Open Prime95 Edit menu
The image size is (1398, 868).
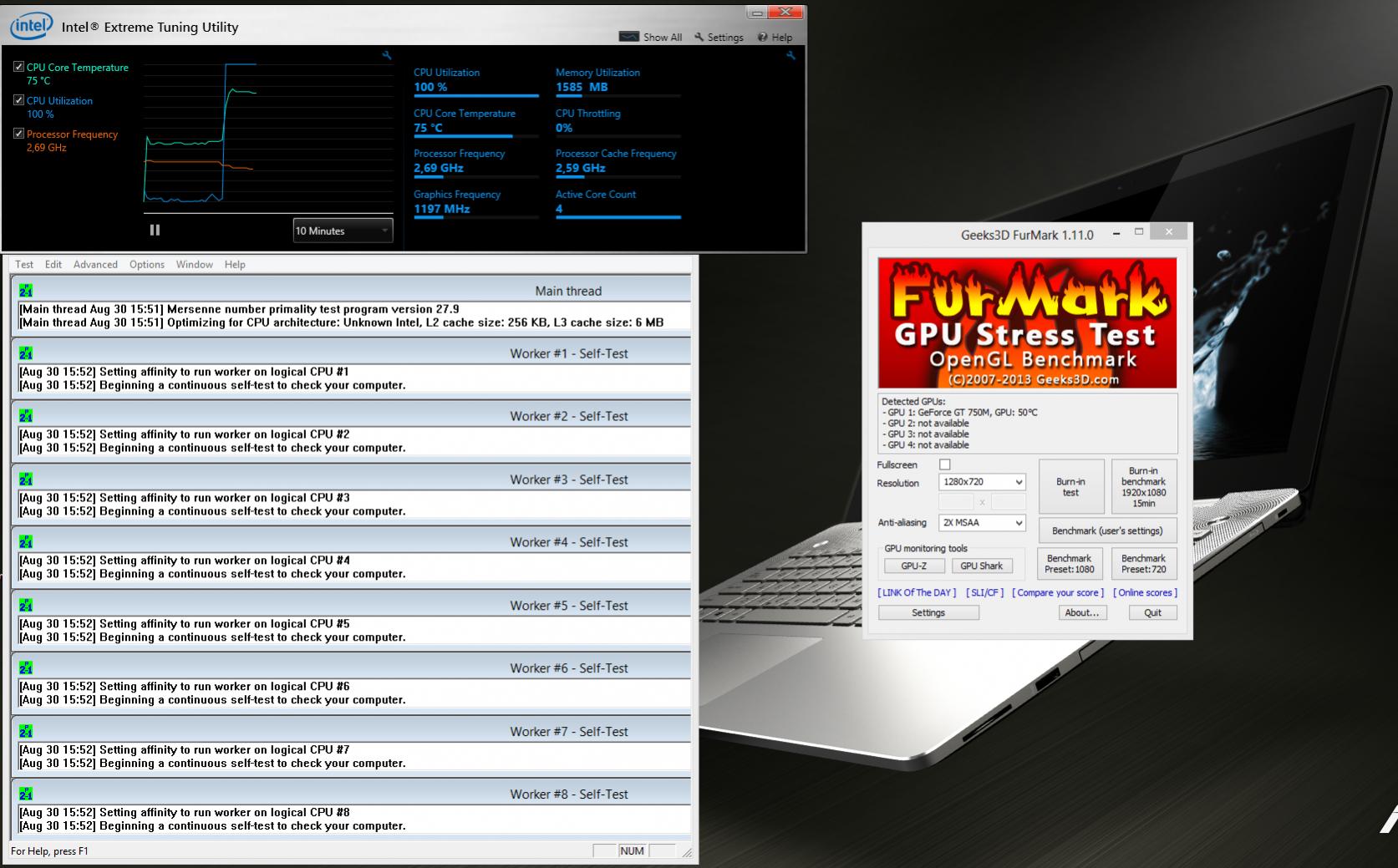coord(53,264)
